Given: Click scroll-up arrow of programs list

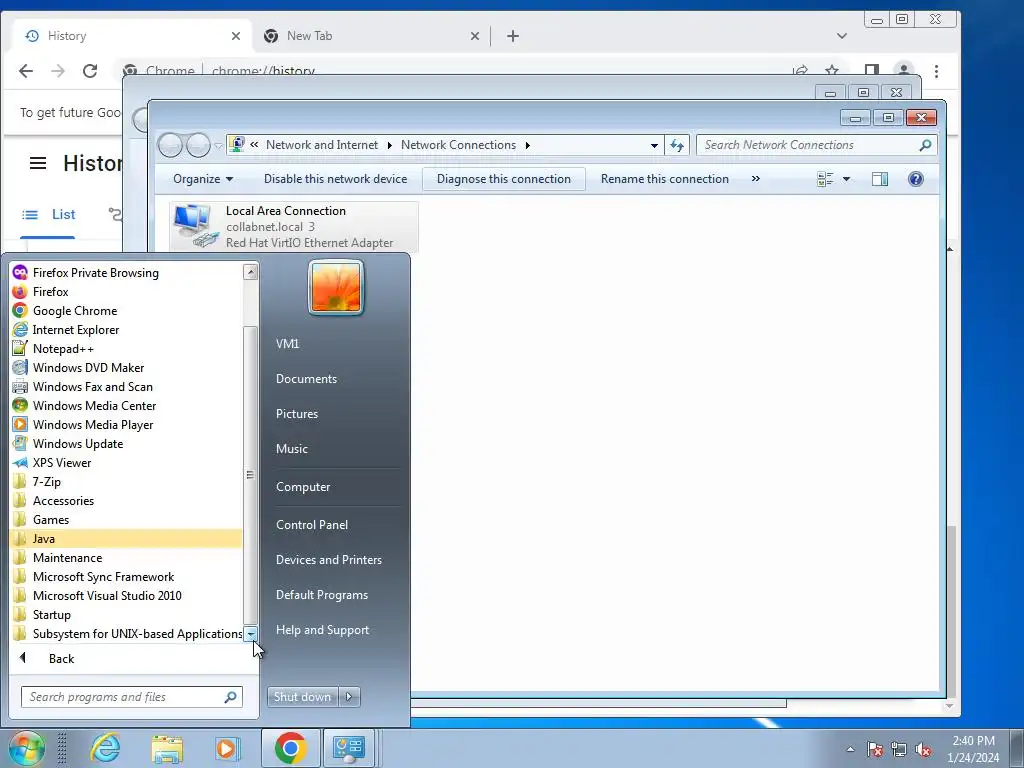Looking at the screenshot, I should 251,272.
